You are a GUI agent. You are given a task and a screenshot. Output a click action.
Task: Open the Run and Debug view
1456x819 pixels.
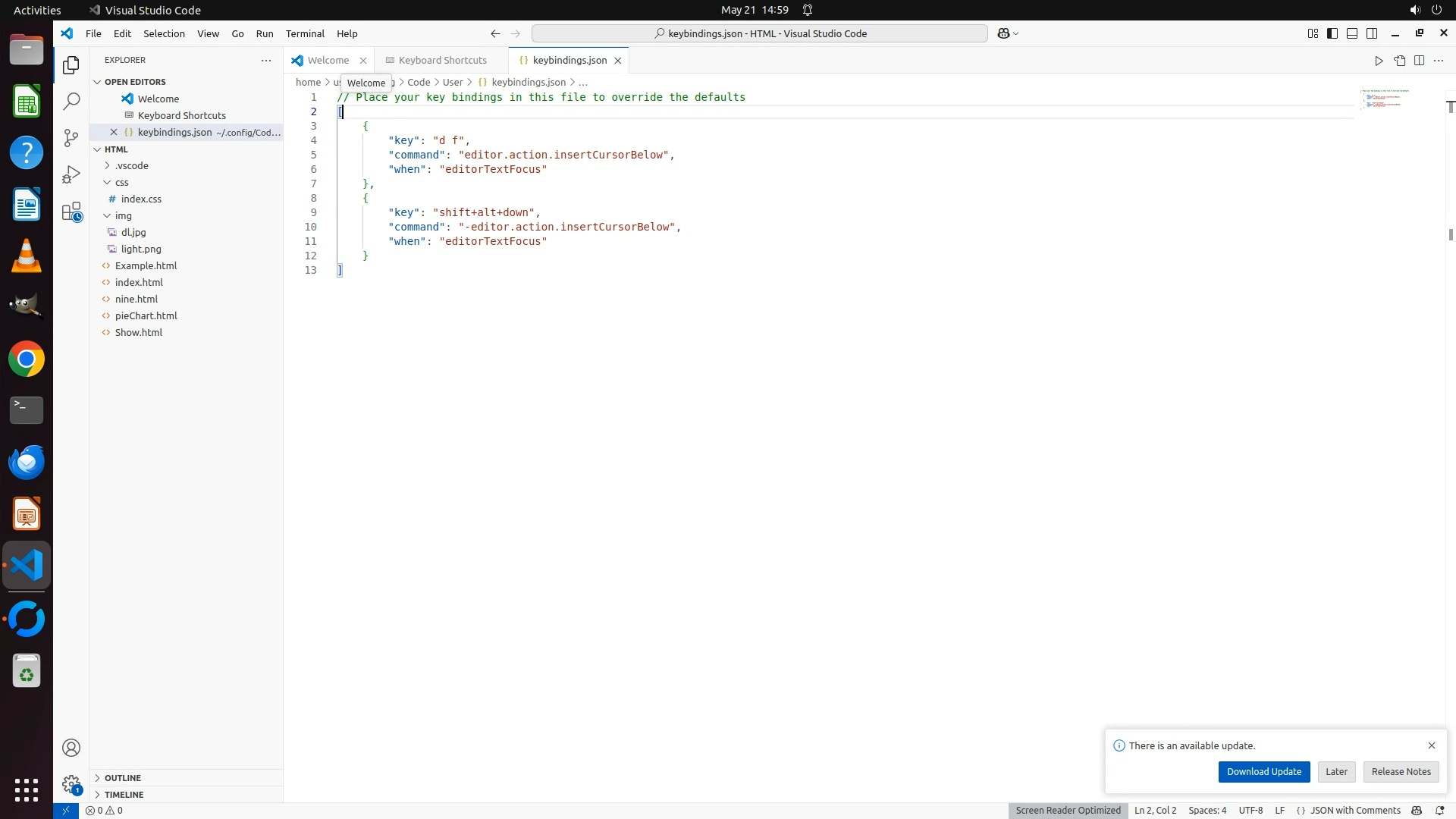tap(71, 174)
